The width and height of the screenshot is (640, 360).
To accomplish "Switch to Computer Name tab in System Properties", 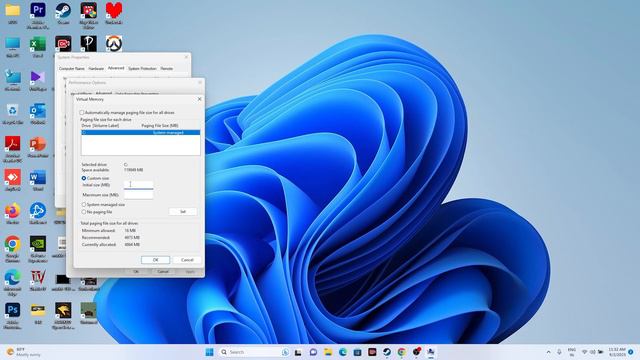I will pyautogui.click(x=72, y=69).
